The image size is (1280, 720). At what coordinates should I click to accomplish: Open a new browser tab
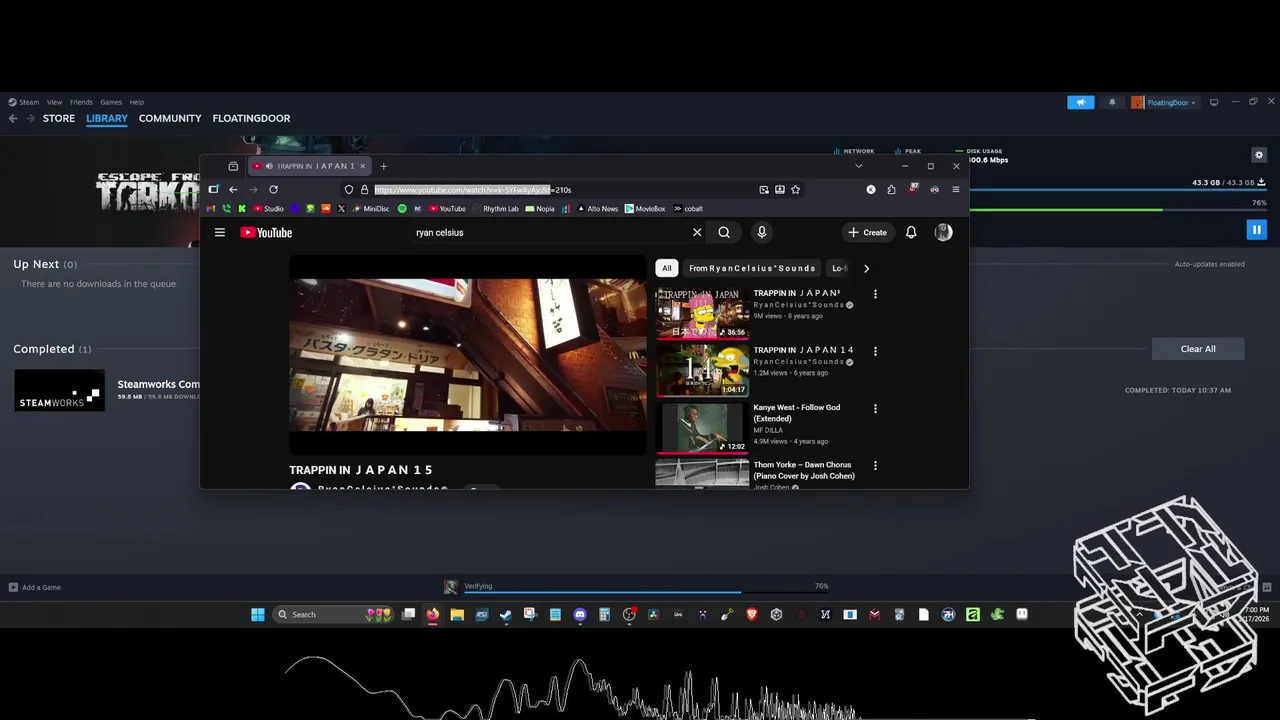coord(383,166)
